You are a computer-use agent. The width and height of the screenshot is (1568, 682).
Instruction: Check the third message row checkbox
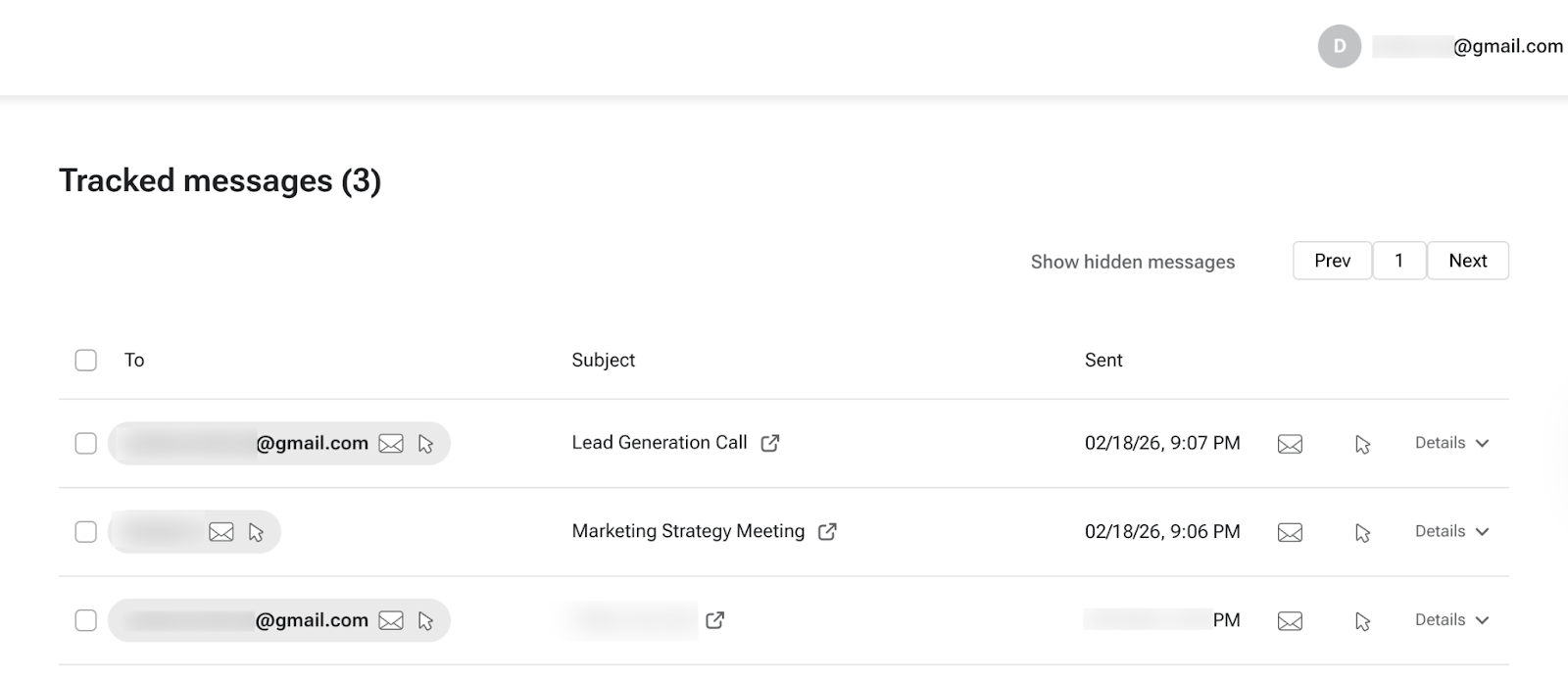coord(86,620)
